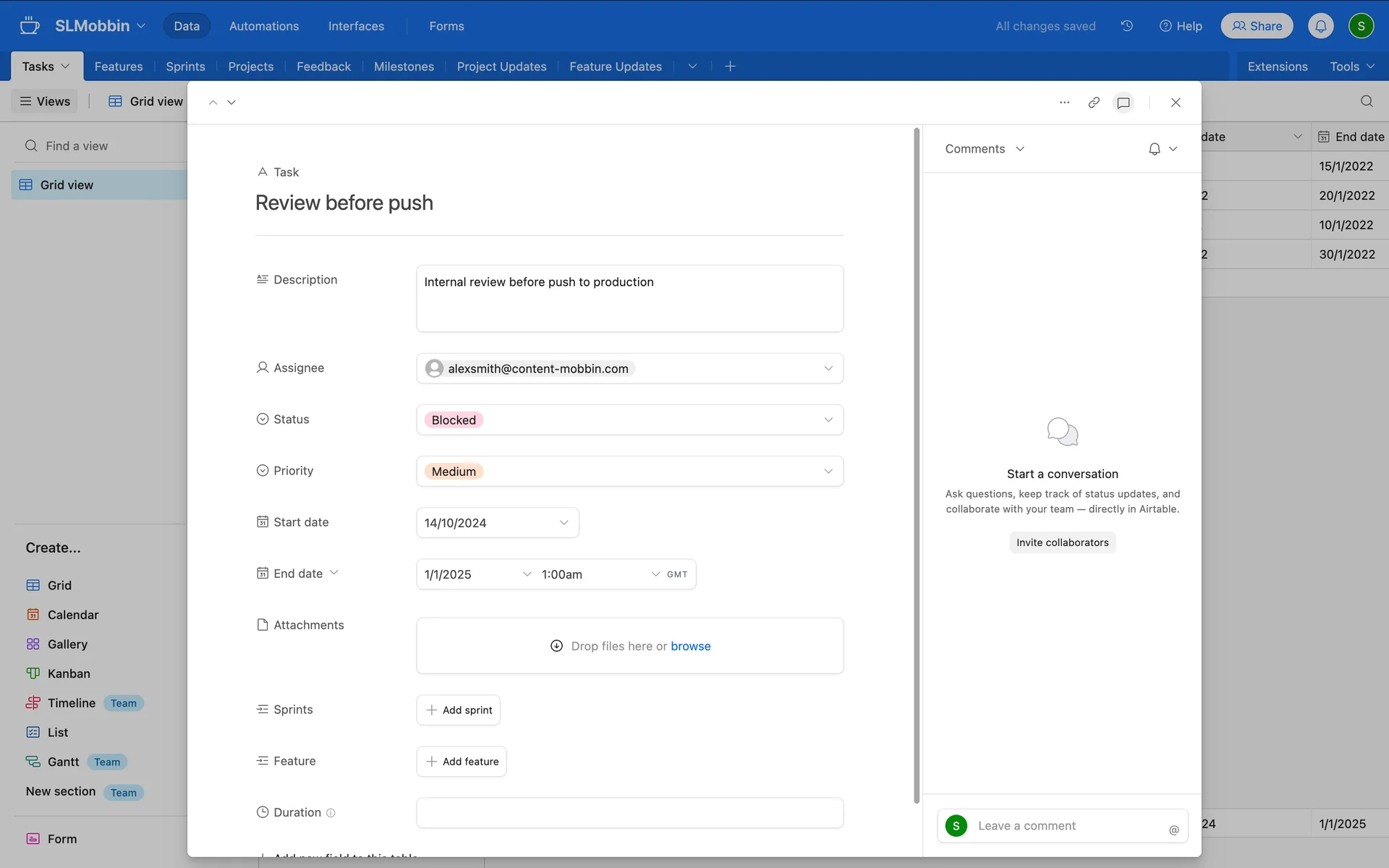Open the notifications bell in header
This screenshot has height=868, width=1389.
click(x=1320, y=26)
